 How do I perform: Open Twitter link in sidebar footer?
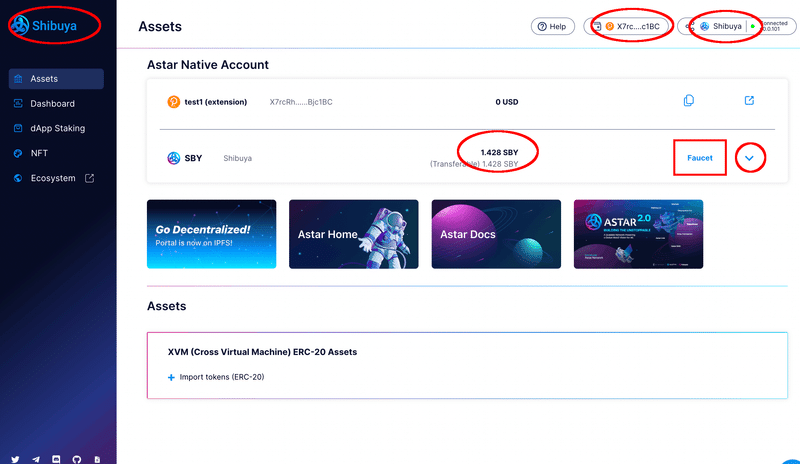point(15,459)
